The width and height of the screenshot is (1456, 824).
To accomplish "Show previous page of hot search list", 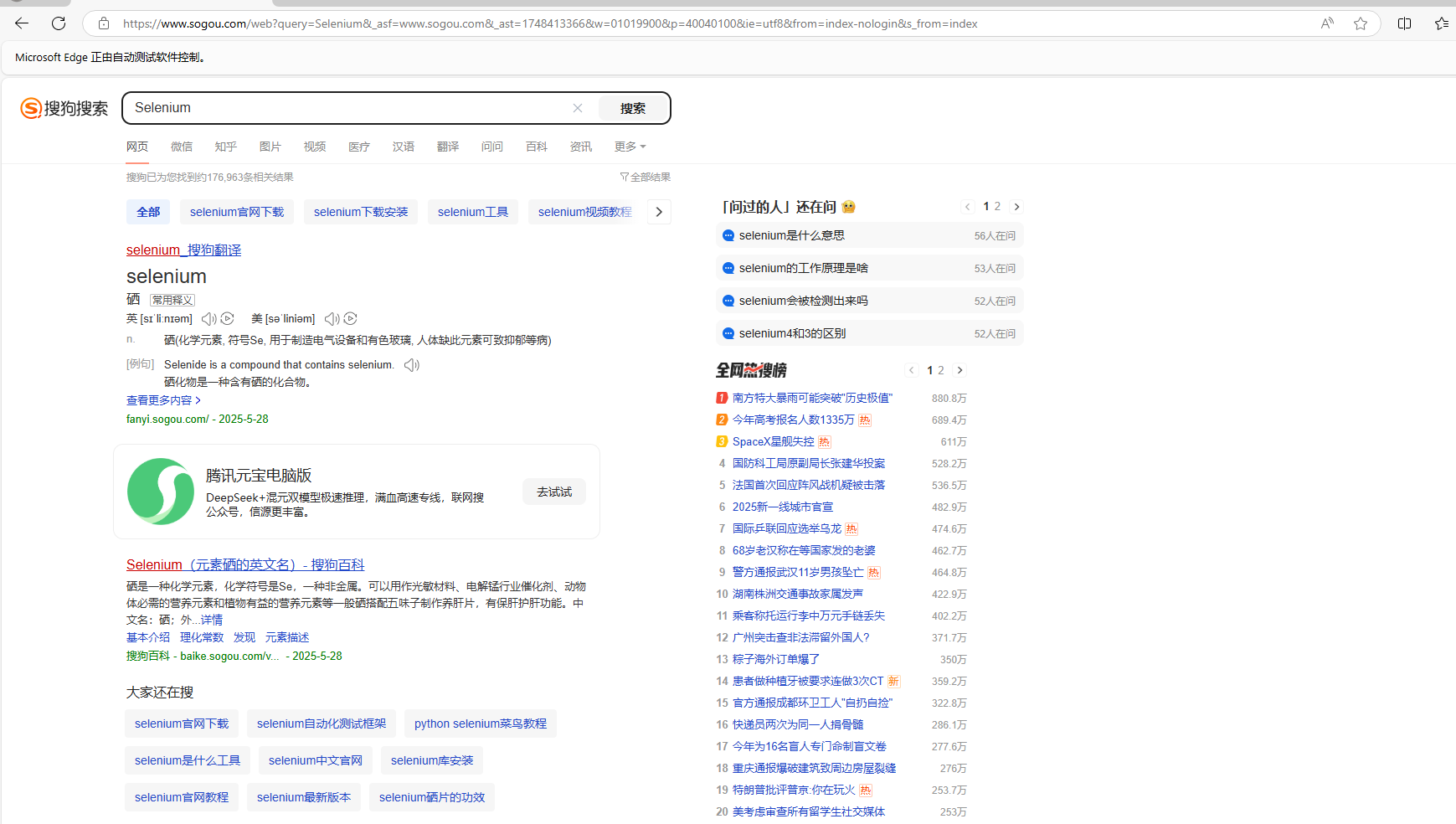I will pos(912,370).
